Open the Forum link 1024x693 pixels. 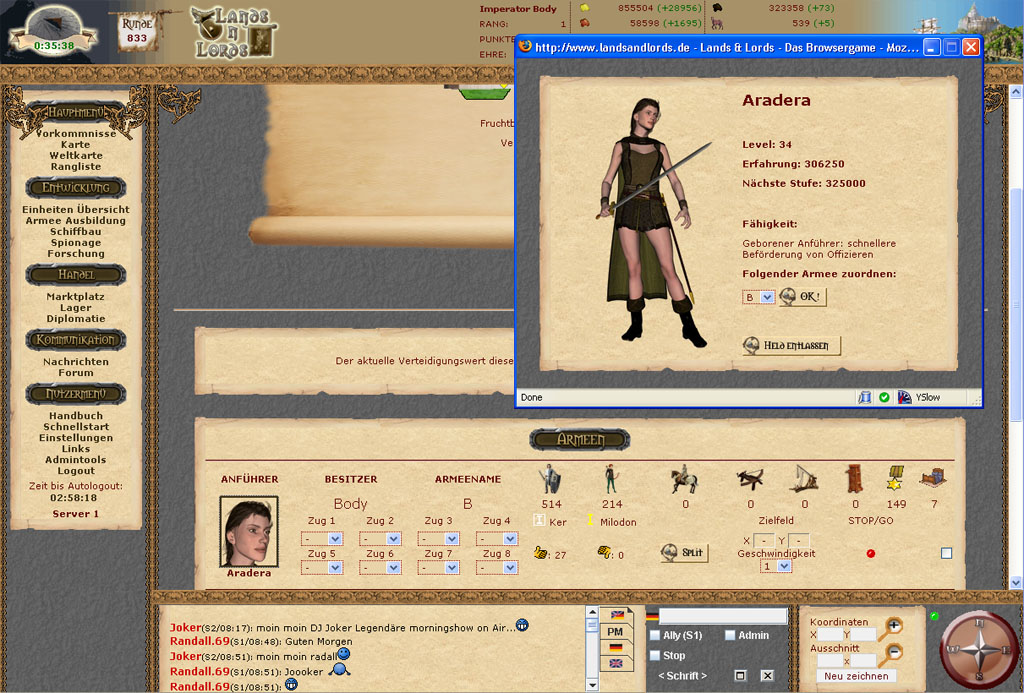point(76,373)
